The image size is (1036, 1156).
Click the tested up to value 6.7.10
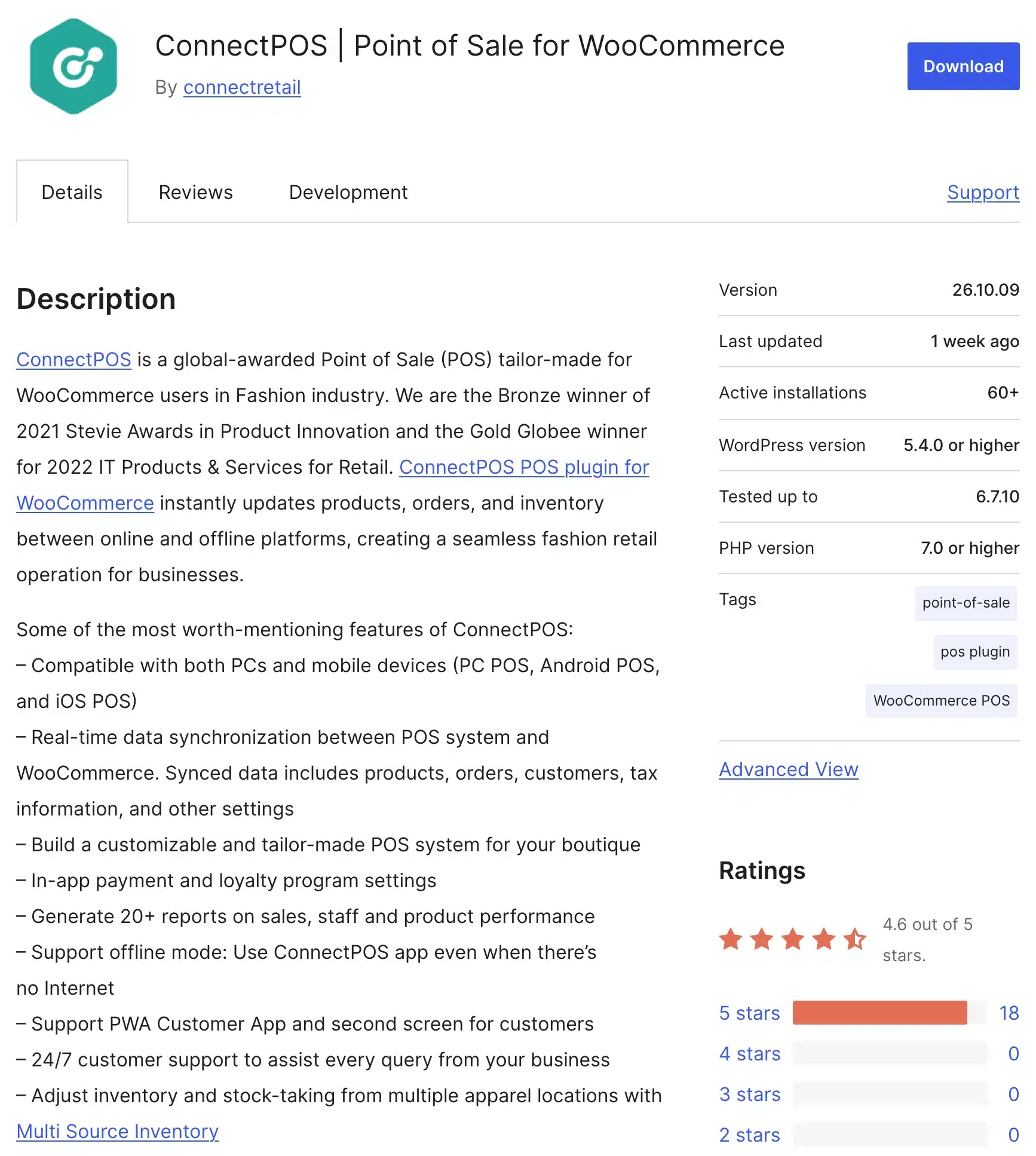(x=998, y=496)
